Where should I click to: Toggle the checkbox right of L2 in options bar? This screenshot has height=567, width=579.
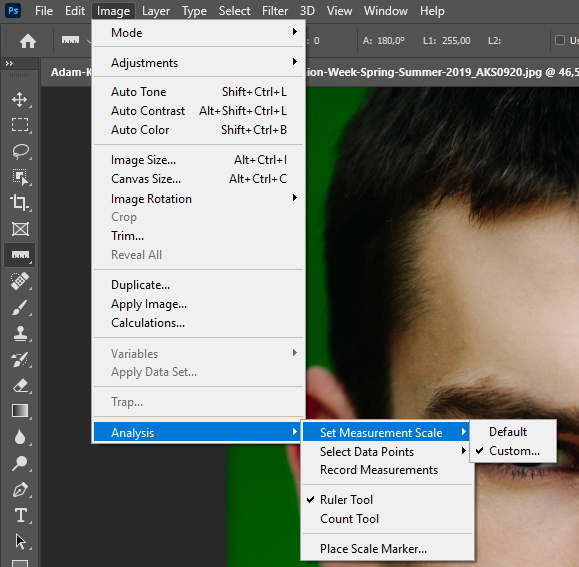point(560,40)
